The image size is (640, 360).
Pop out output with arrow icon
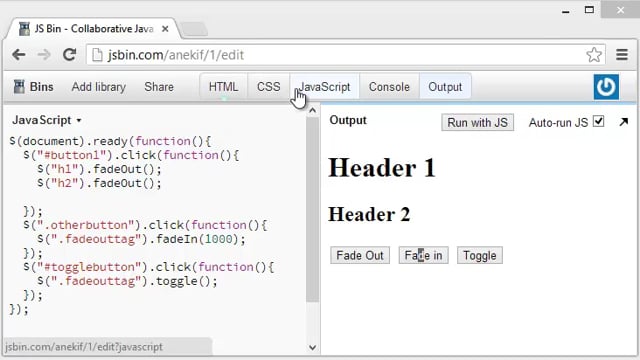tap(623, 122)
